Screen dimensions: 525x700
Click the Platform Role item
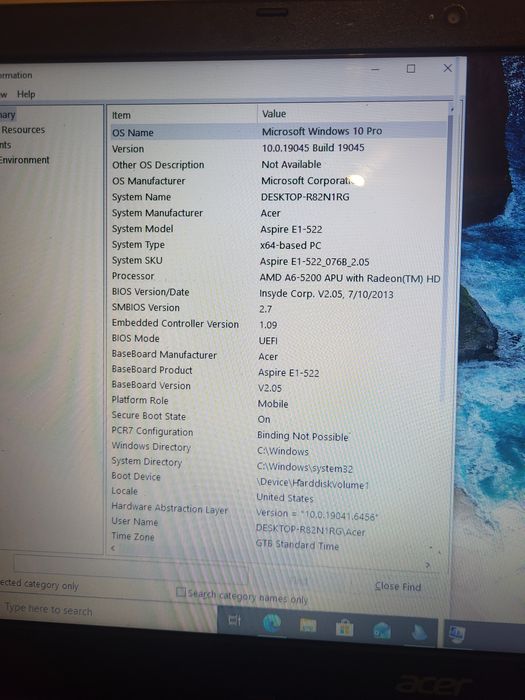coord(140,400)
